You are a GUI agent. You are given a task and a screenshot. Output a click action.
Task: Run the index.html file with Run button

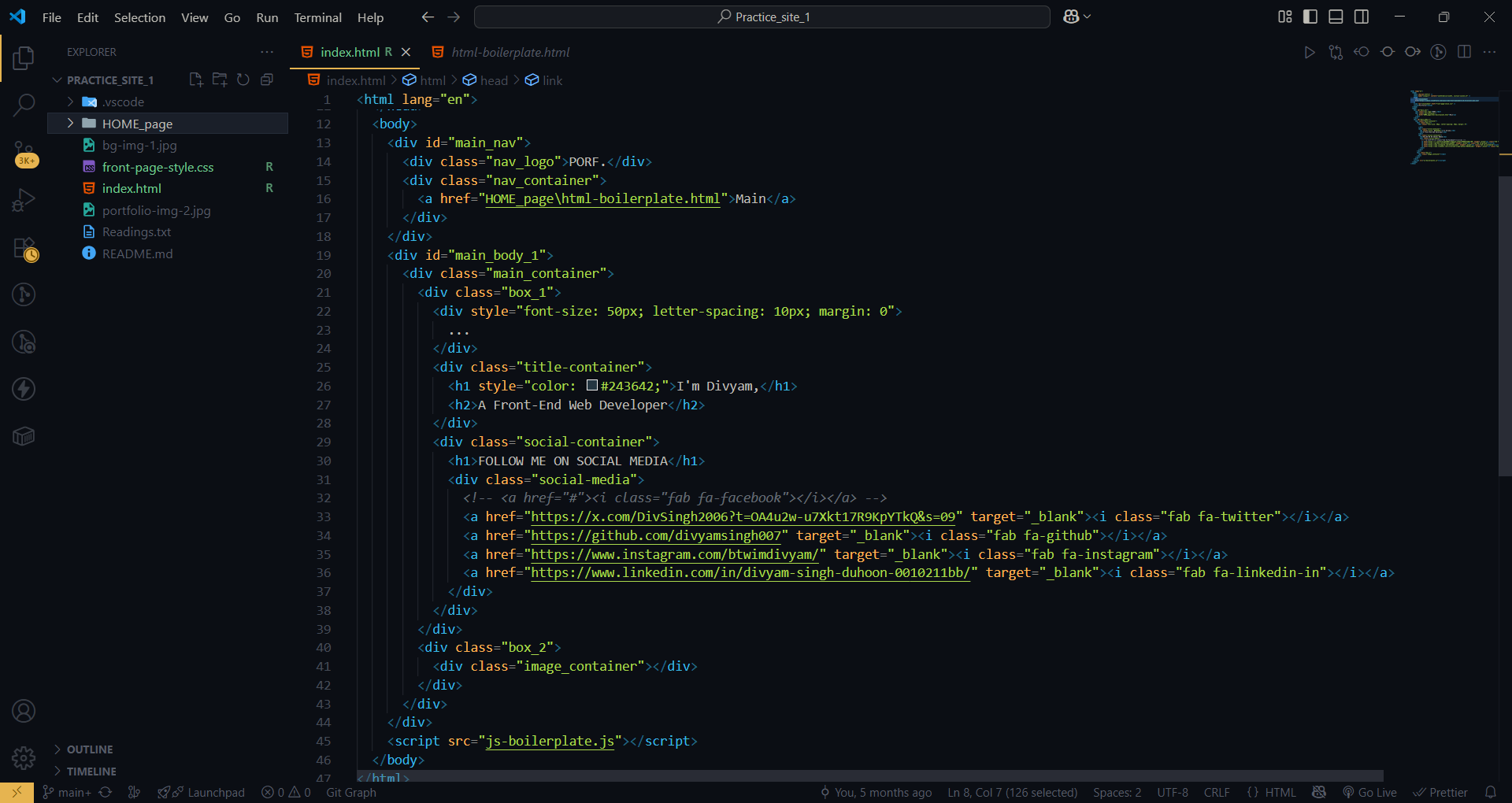[1310, 53]
